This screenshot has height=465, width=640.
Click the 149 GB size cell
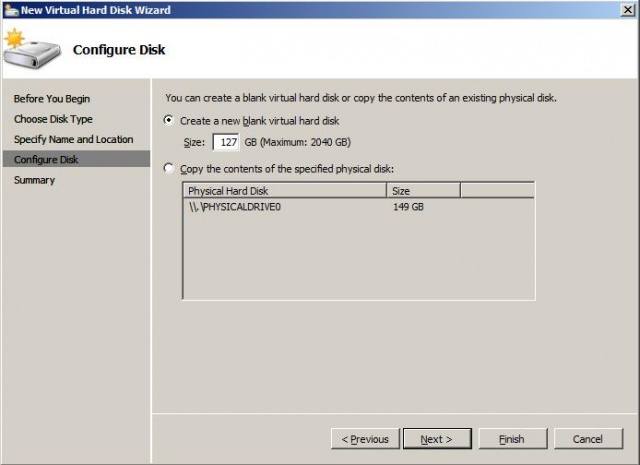[x=408, y=207]
